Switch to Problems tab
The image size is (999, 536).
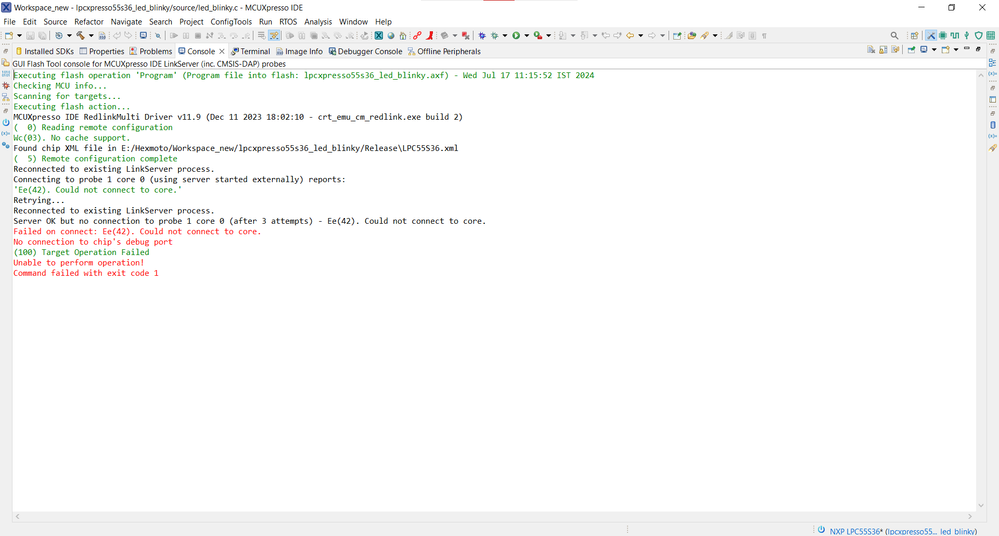(151, 51)
